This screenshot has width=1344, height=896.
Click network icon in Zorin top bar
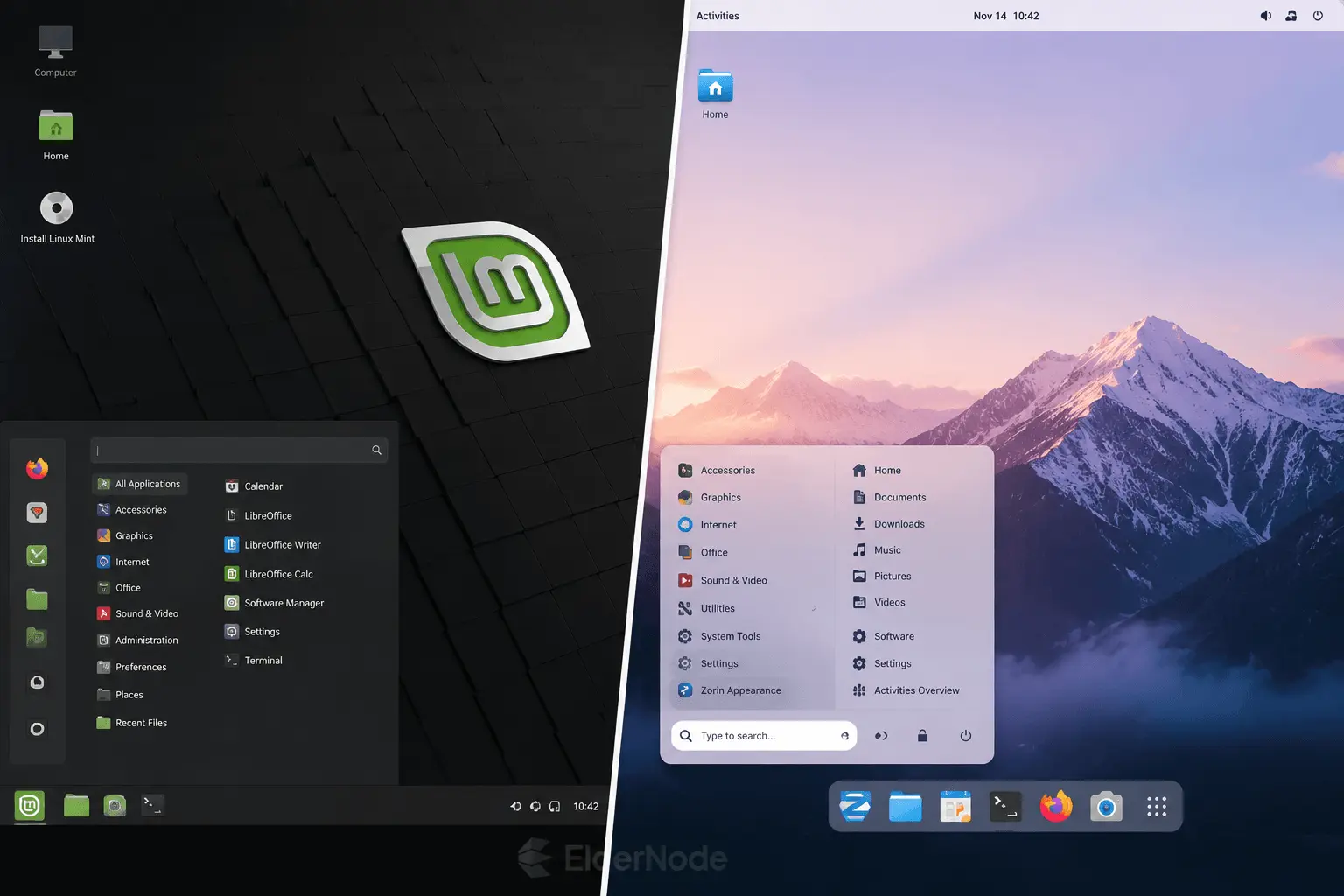pos(1291,16)
